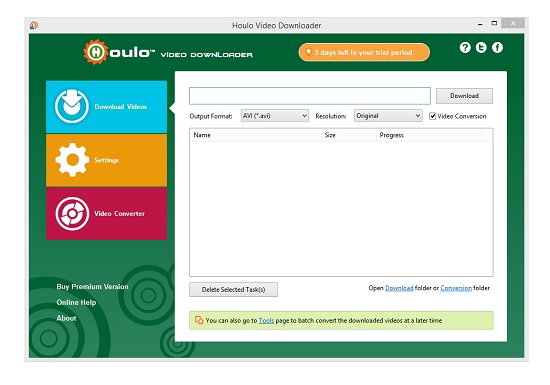
Task: Open the Download folder link
Action: [x=399, y=288]
